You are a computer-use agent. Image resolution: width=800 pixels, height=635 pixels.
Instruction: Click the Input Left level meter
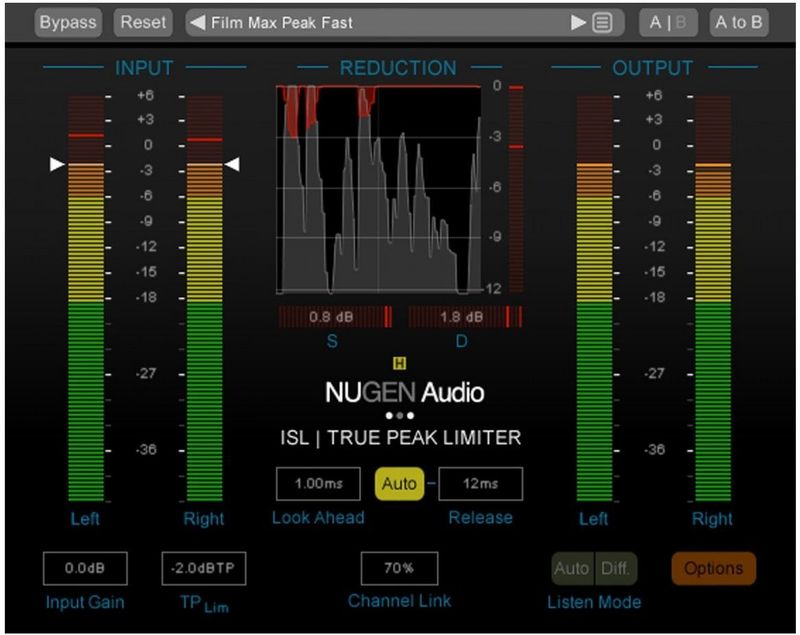coord(86,298)
